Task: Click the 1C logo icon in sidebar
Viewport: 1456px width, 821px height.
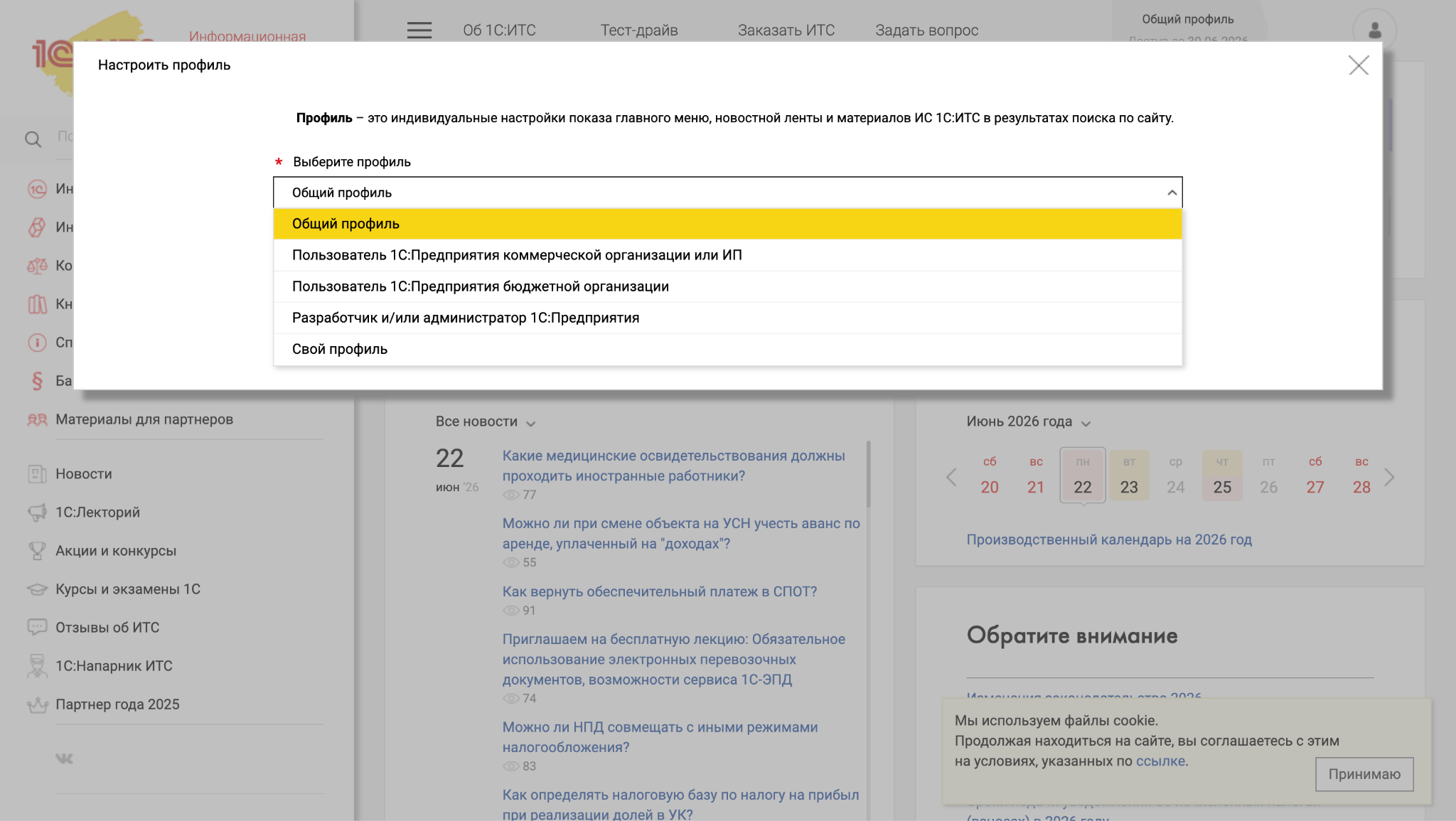Action: tap(37, 188)
